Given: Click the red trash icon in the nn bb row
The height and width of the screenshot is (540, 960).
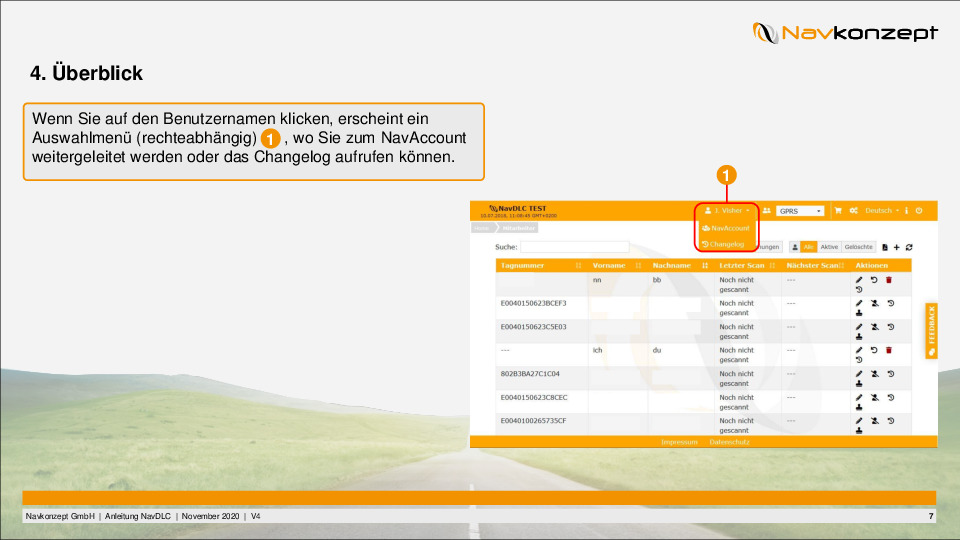Looking at the screenshot, I should pos(889,280).
